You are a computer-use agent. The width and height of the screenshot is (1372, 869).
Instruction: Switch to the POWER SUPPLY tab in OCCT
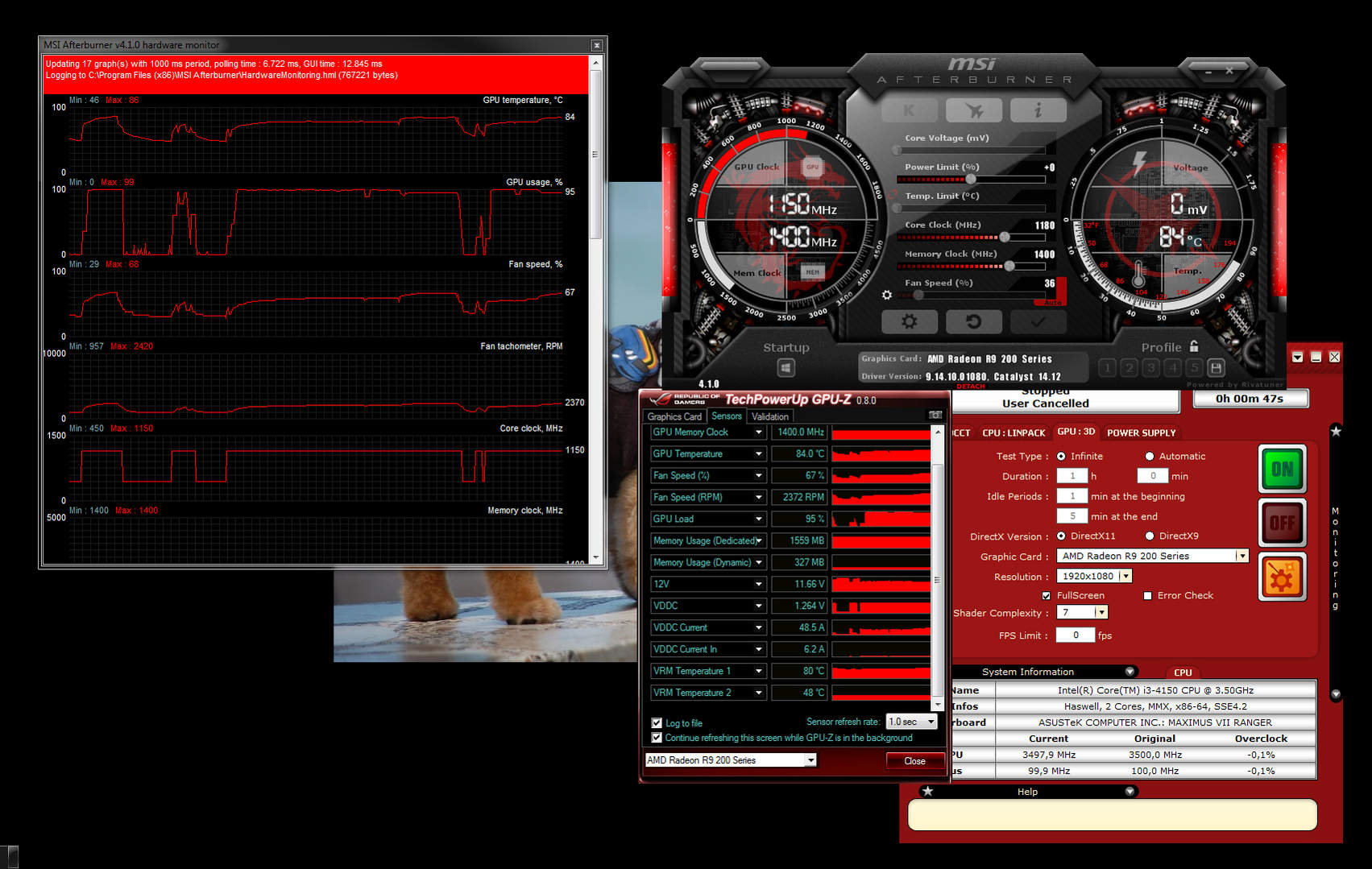pyautogui.click(x=1142, y=432)
